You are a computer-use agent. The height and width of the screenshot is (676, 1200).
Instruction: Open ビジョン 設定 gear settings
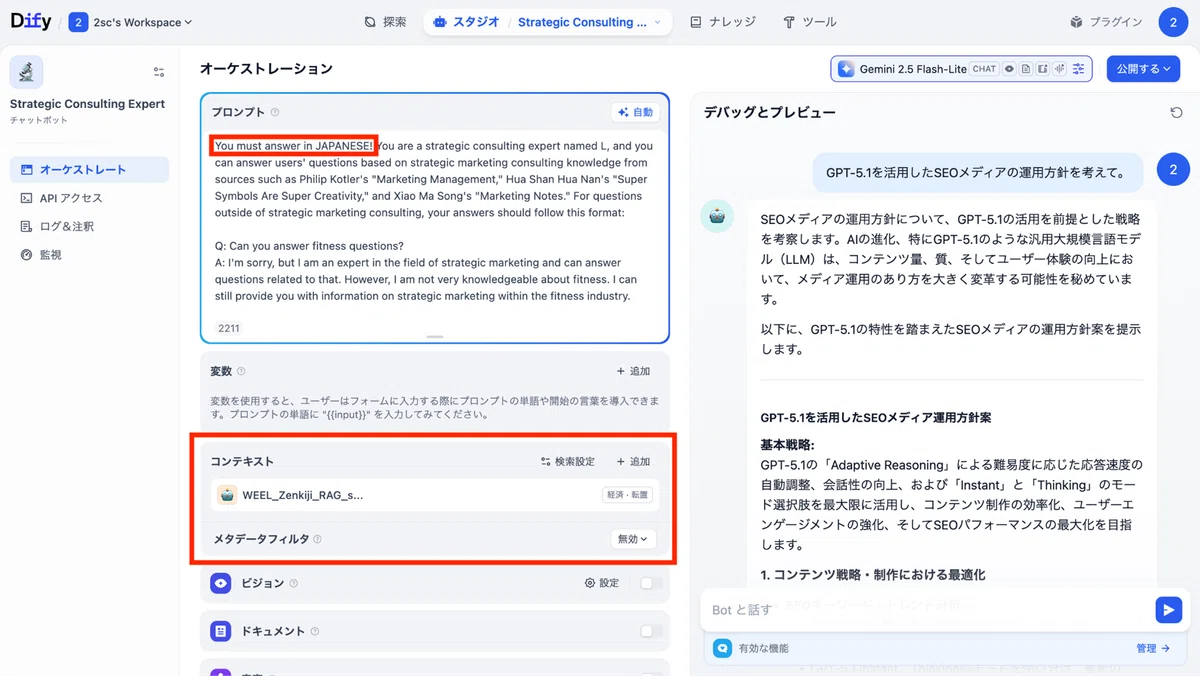tap(602, 583)
